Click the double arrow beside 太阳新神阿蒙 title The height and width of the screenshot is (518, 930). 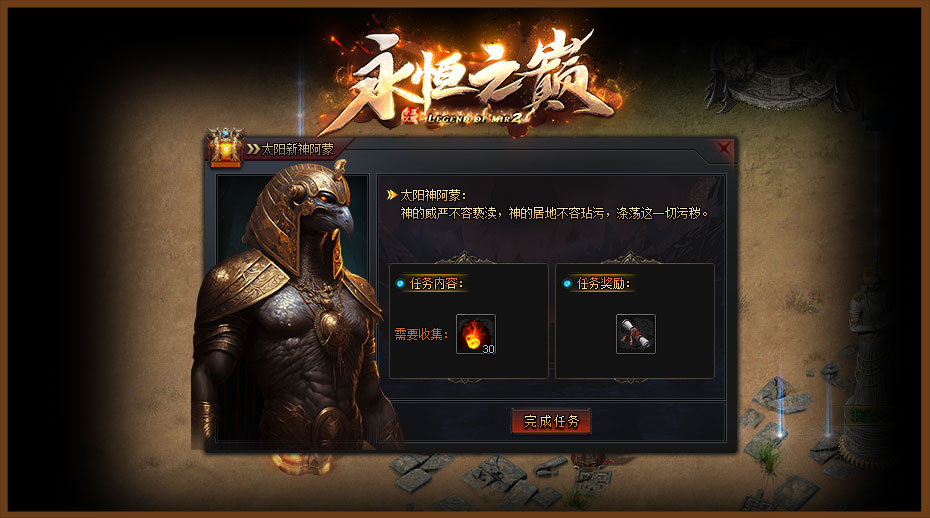[253, 149]
